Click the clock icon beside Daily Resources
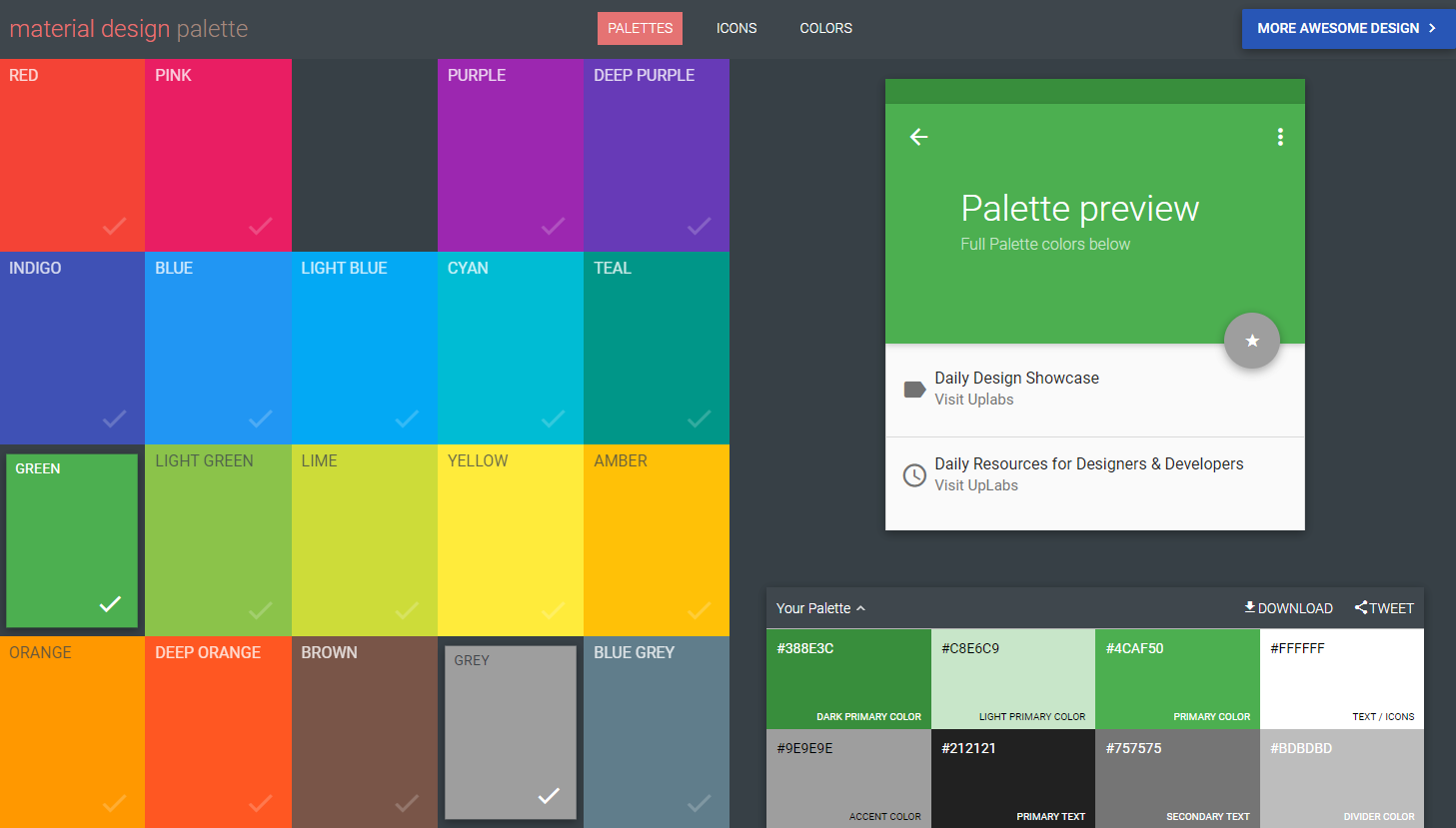 click(914, 475)
